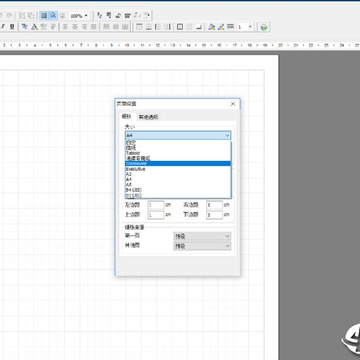Open the fill color bucket icon
Viewport: 360px width, 360px height.
point(211,27)
